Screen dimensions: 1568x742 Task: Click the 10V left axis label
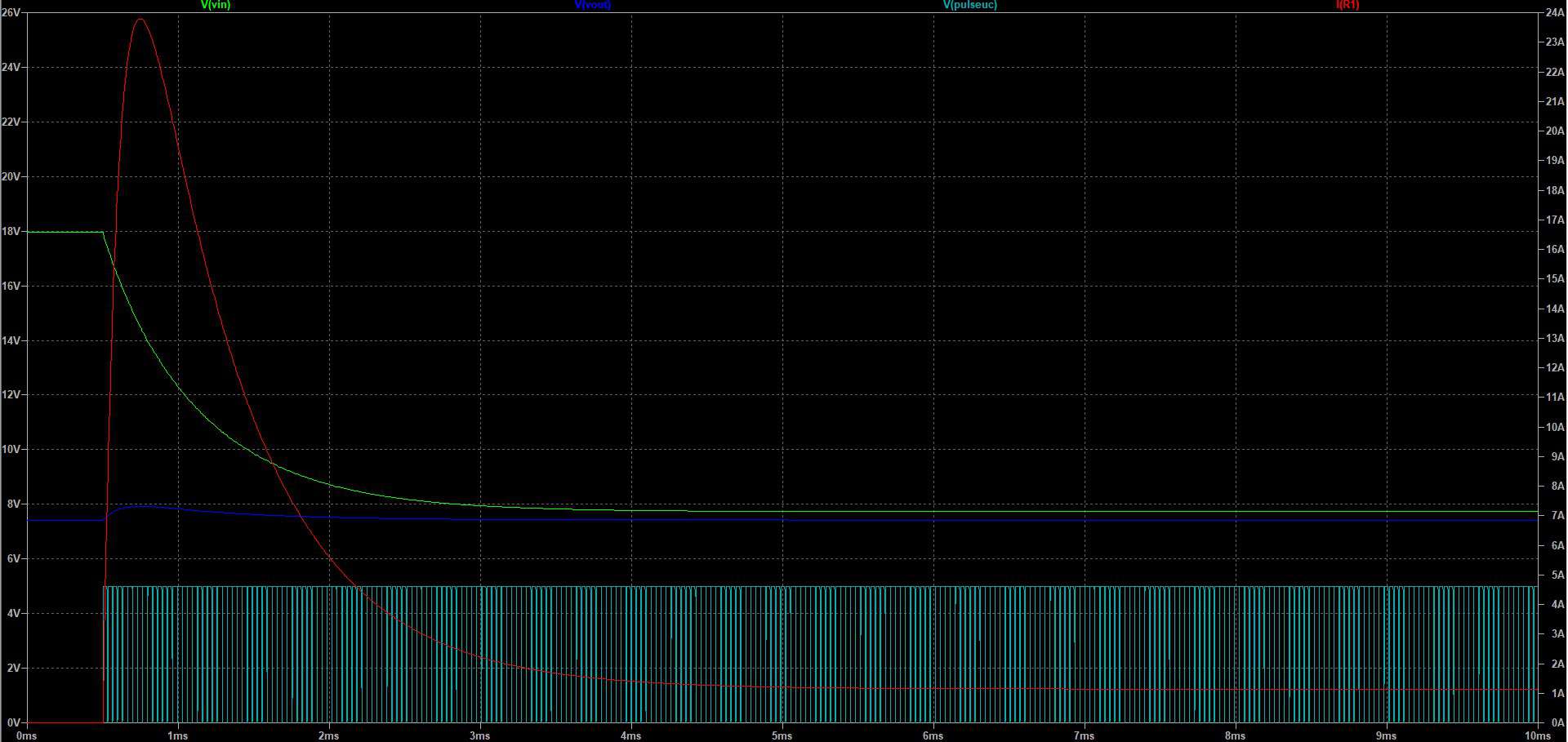[x=11, y=449]
